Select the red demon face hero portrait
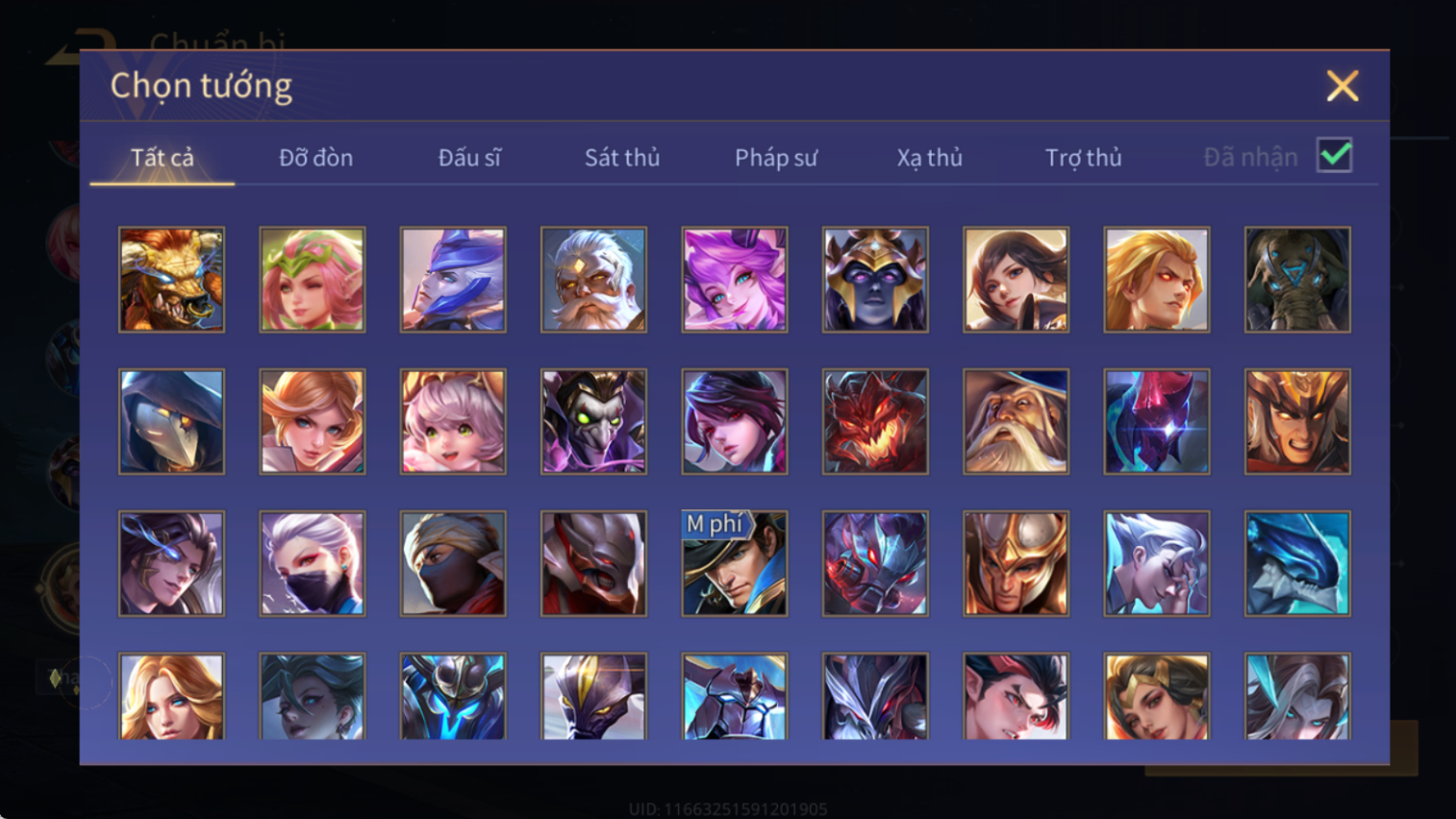Screen dimensions: 1456x819 point(875,422)
